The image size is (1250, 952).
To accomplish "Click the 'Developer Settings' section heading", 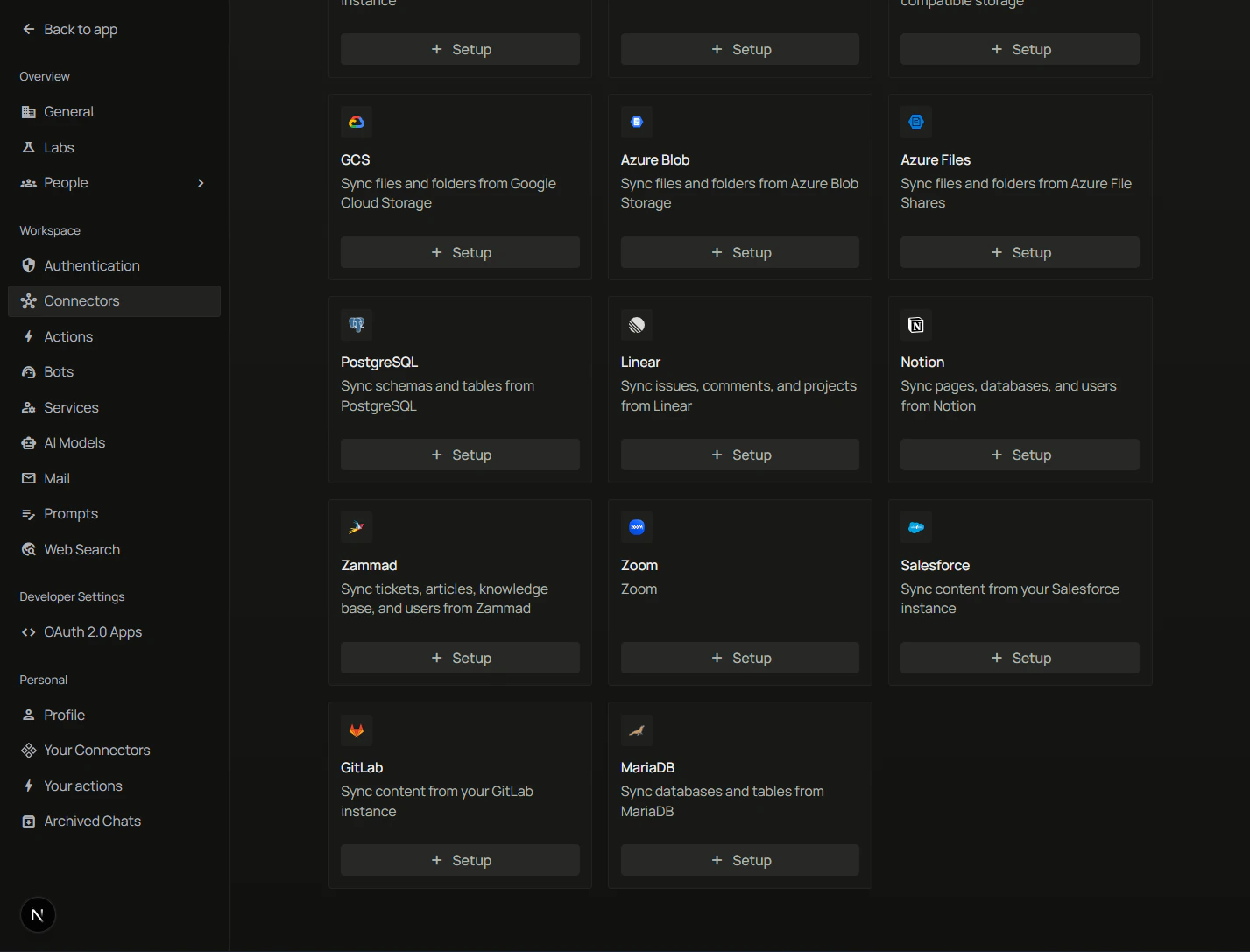I will 72,596.
